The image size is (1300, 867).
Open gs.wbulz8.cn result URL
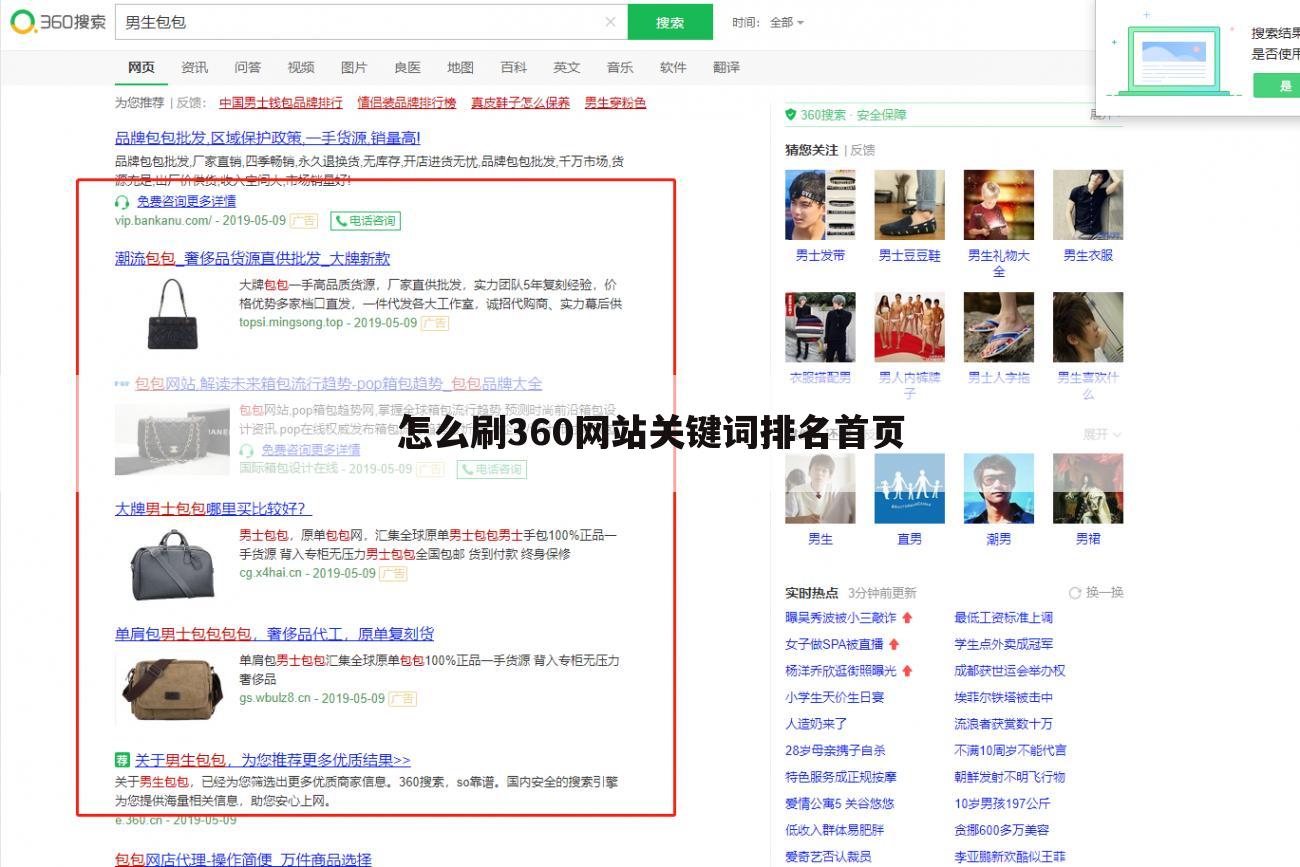(x=274, y=698)
